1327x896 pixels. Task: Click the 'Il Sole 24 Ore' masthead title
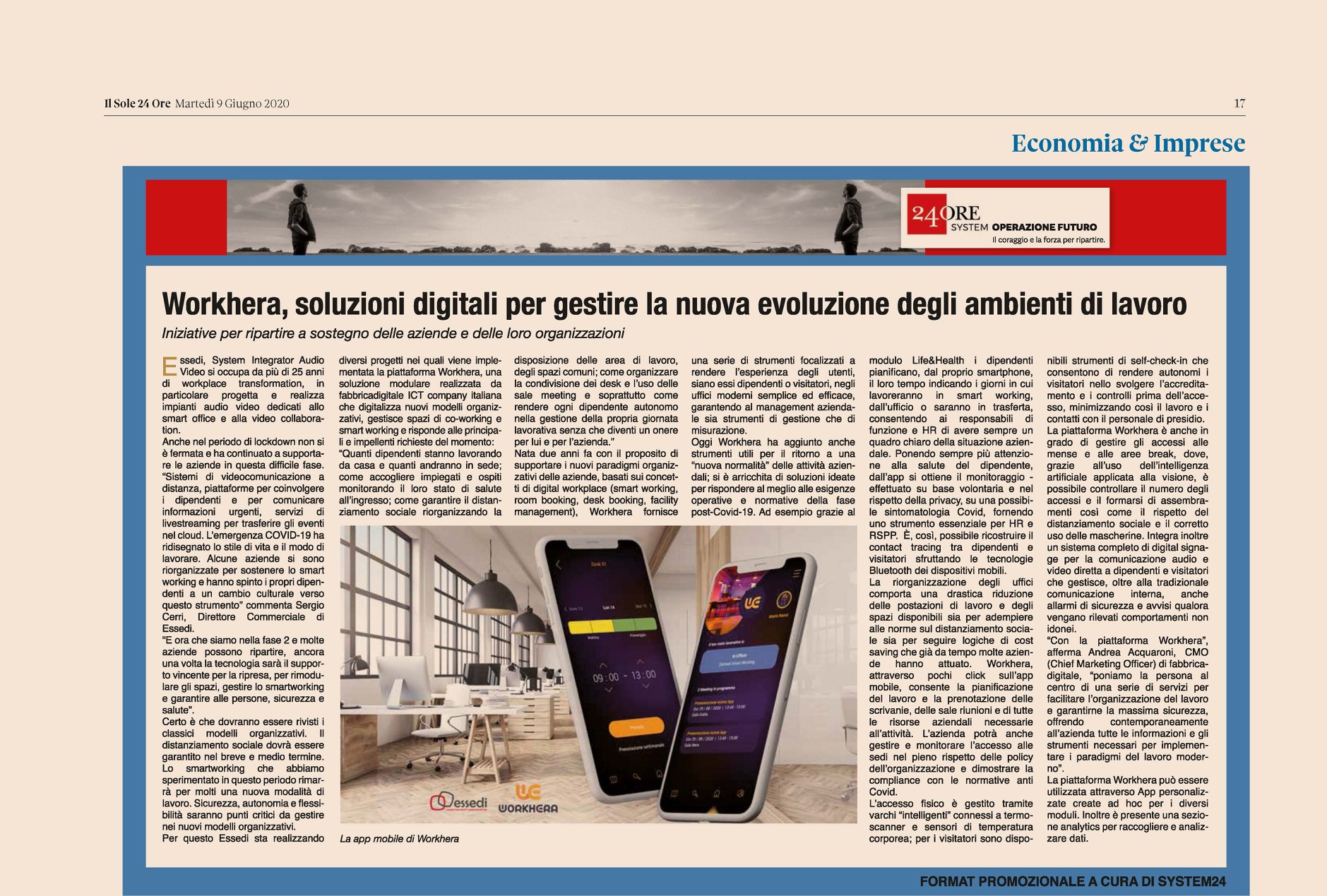(138, 104)
